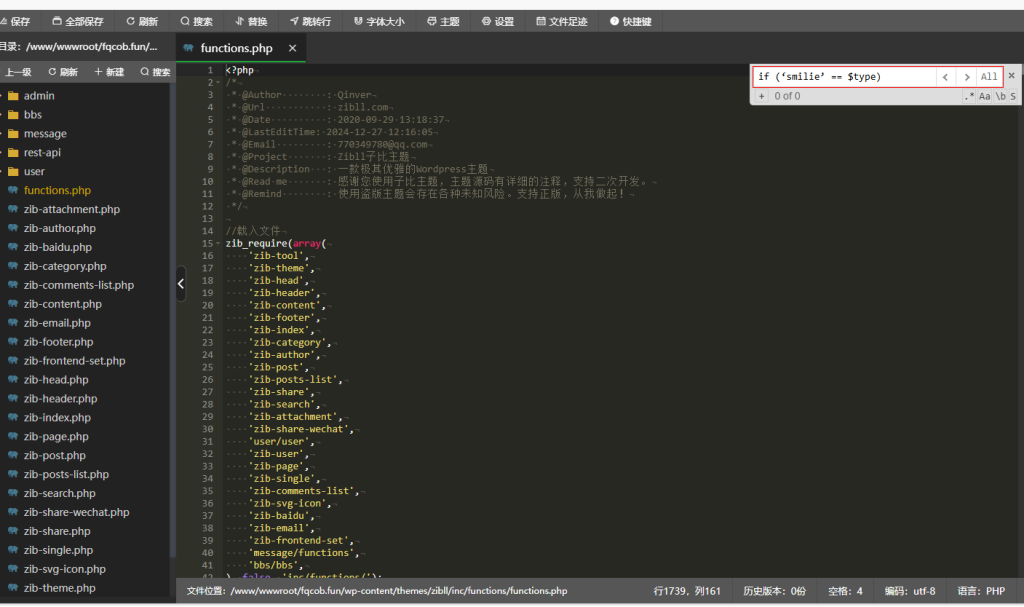
Task: Open 设置 settings in toolbar
Action: (x=498, y=22)
